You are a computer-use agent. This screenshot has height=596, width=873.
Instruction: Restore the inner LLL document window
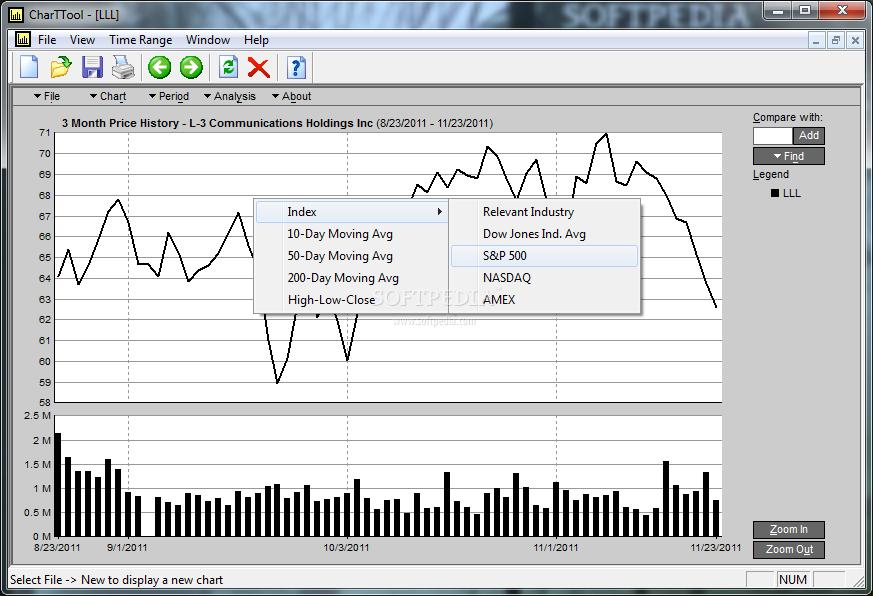[836, 40]
